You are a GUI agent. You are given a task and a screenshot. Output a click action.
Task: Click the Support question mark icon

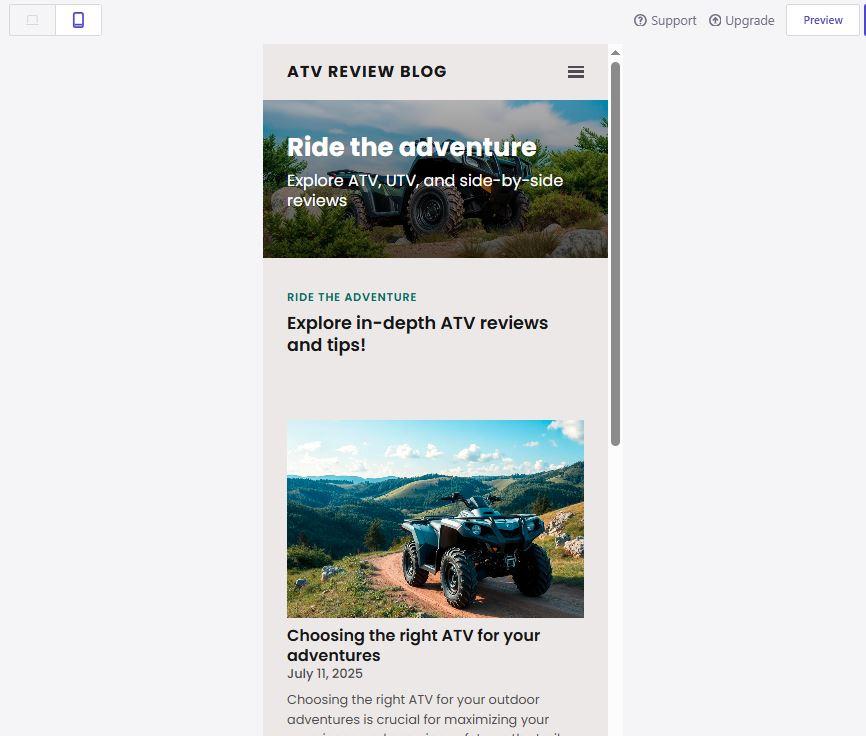pyautogui.click(x=640, y=20)
